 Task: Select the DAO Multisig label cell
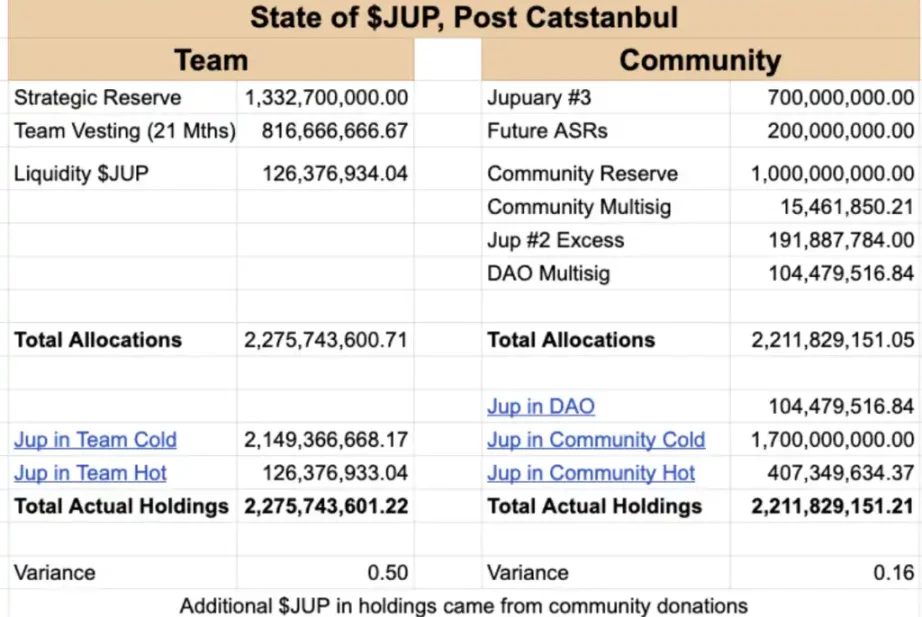click(x=548, y=273)
